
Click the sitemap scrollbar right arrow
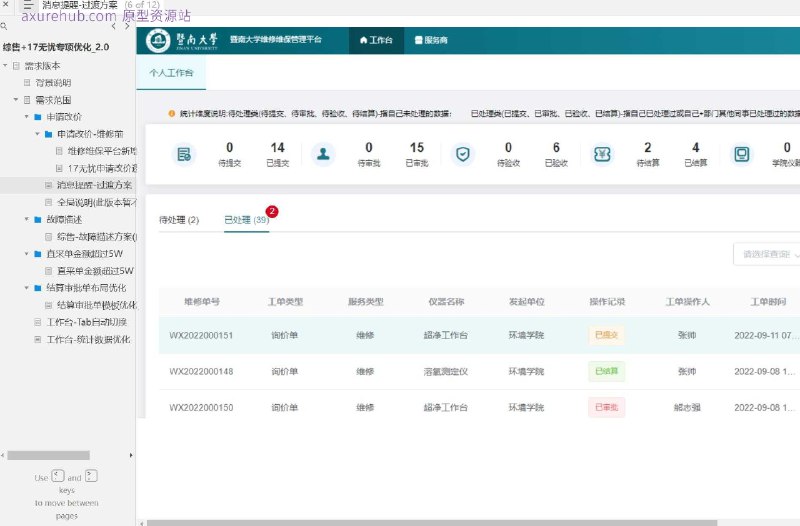pyautogui.click(x=131, y=455)
